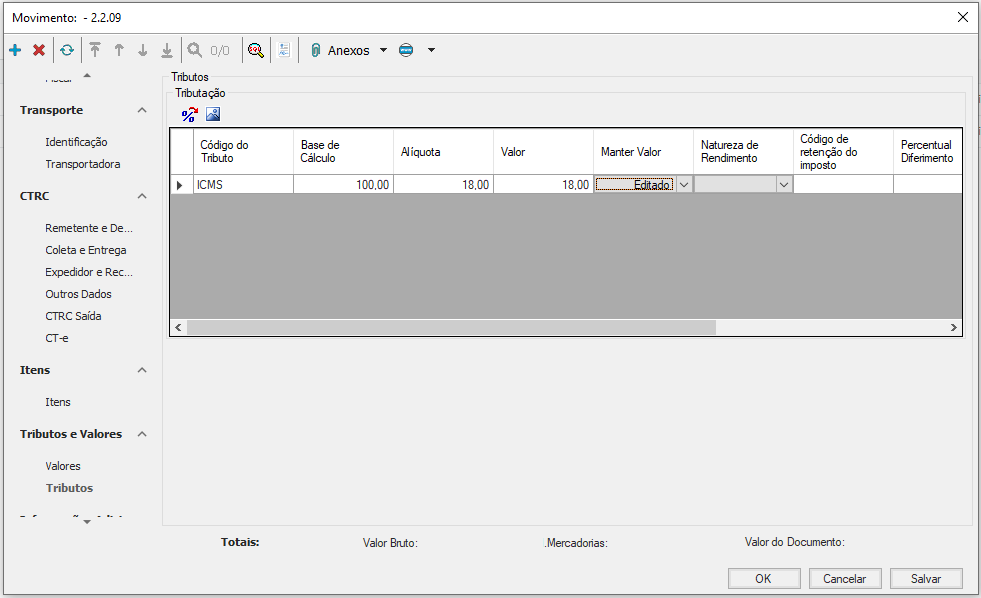Click the picture icon under Tributação
981x598 pixels.
(213, 114)
